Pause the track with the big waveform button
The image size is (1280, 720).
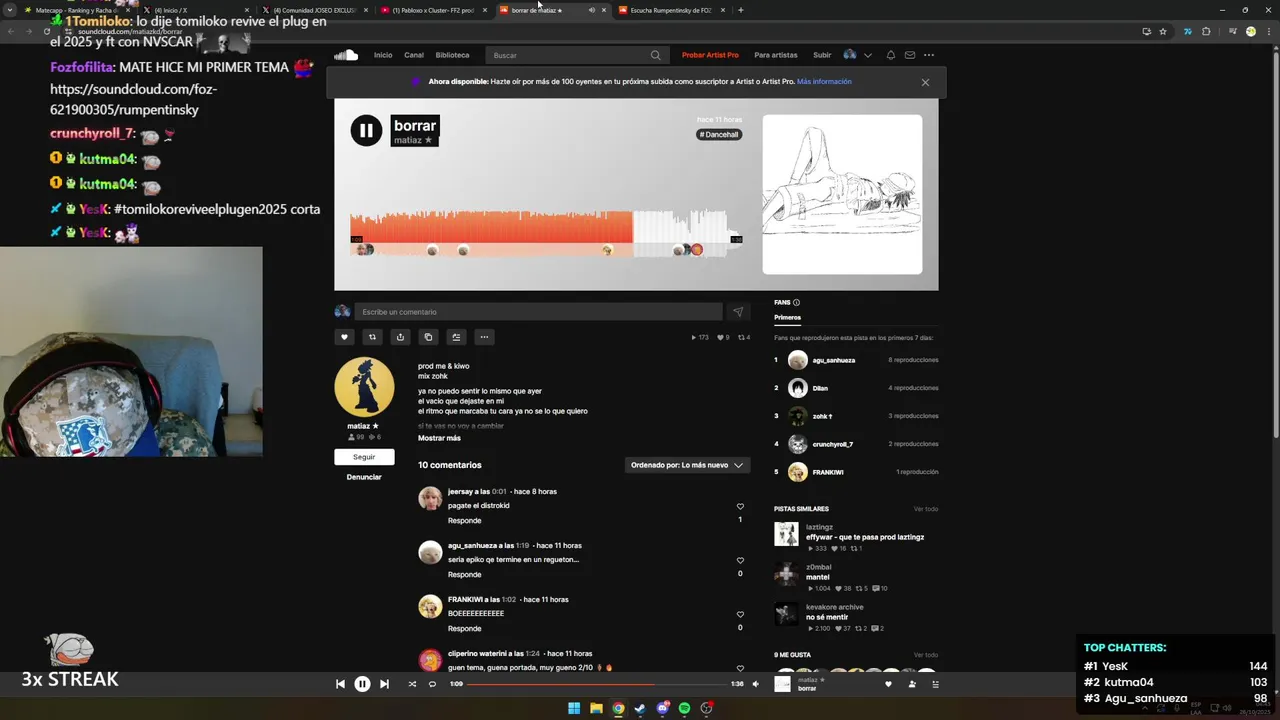click(x=366, y=130)
